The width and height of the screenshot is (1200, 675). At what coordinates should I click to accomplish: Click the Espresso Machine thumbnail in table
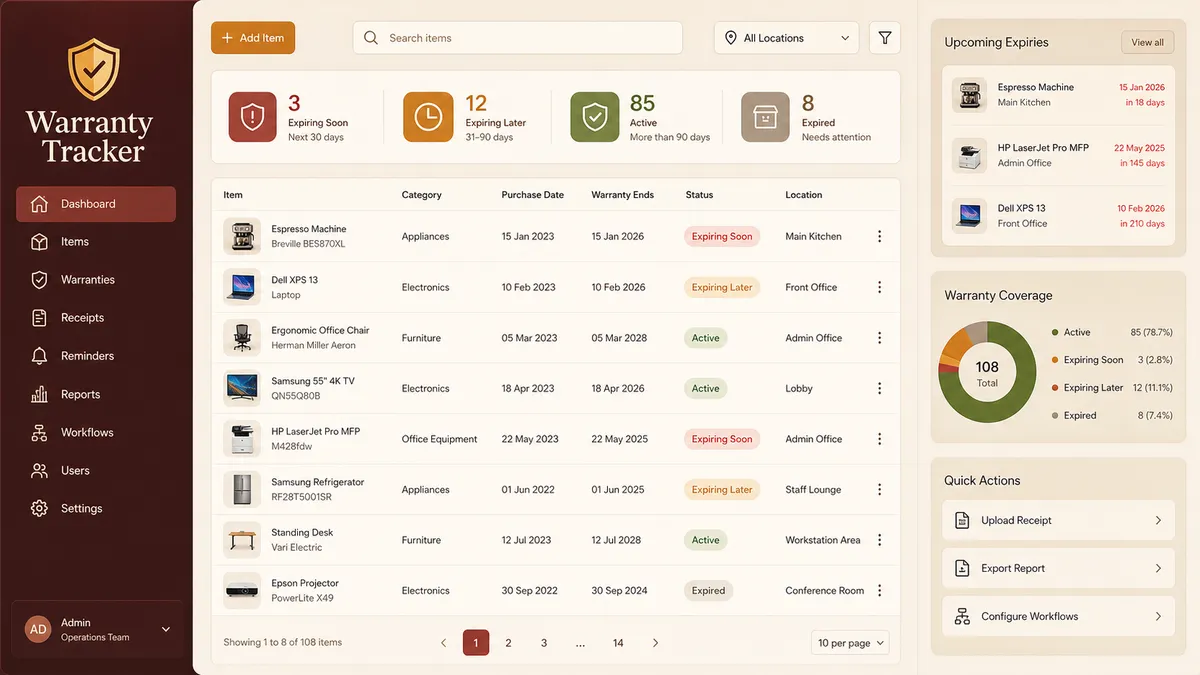(x=241, y=237)
